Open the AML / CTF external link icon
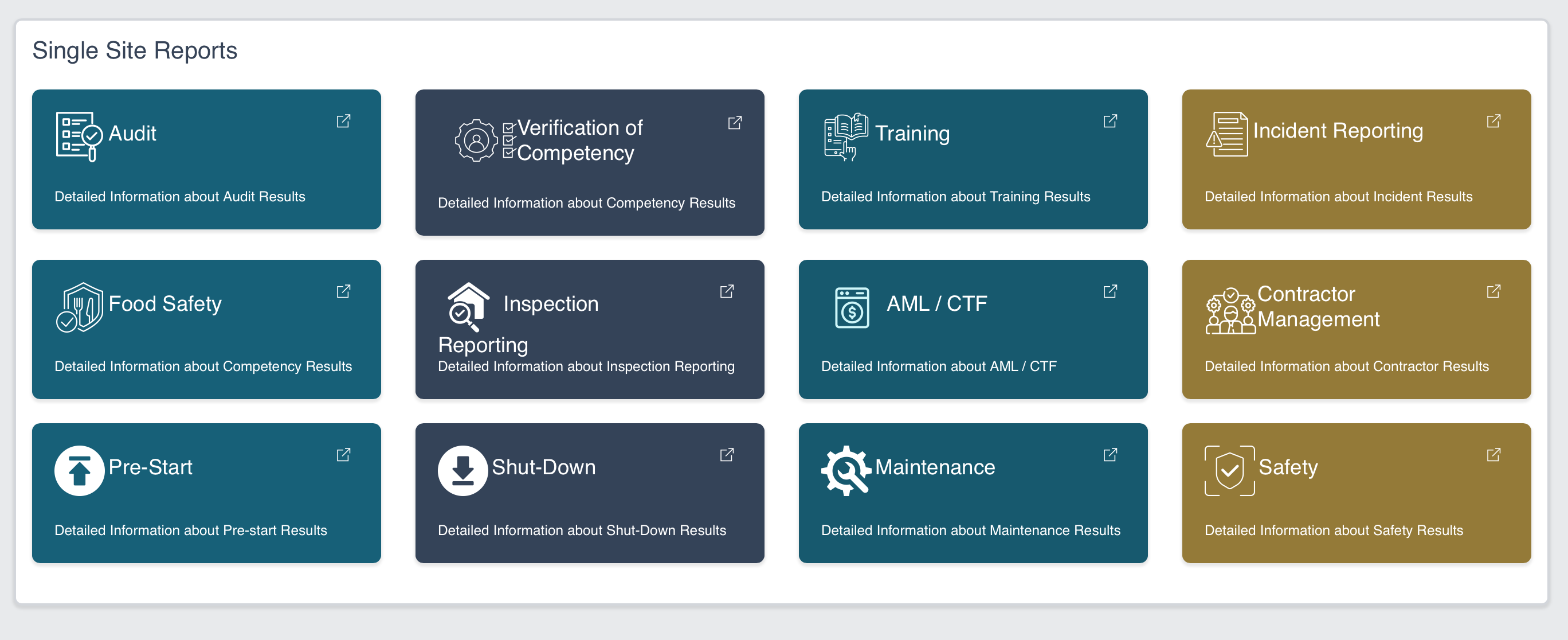 click(1110, 291)
